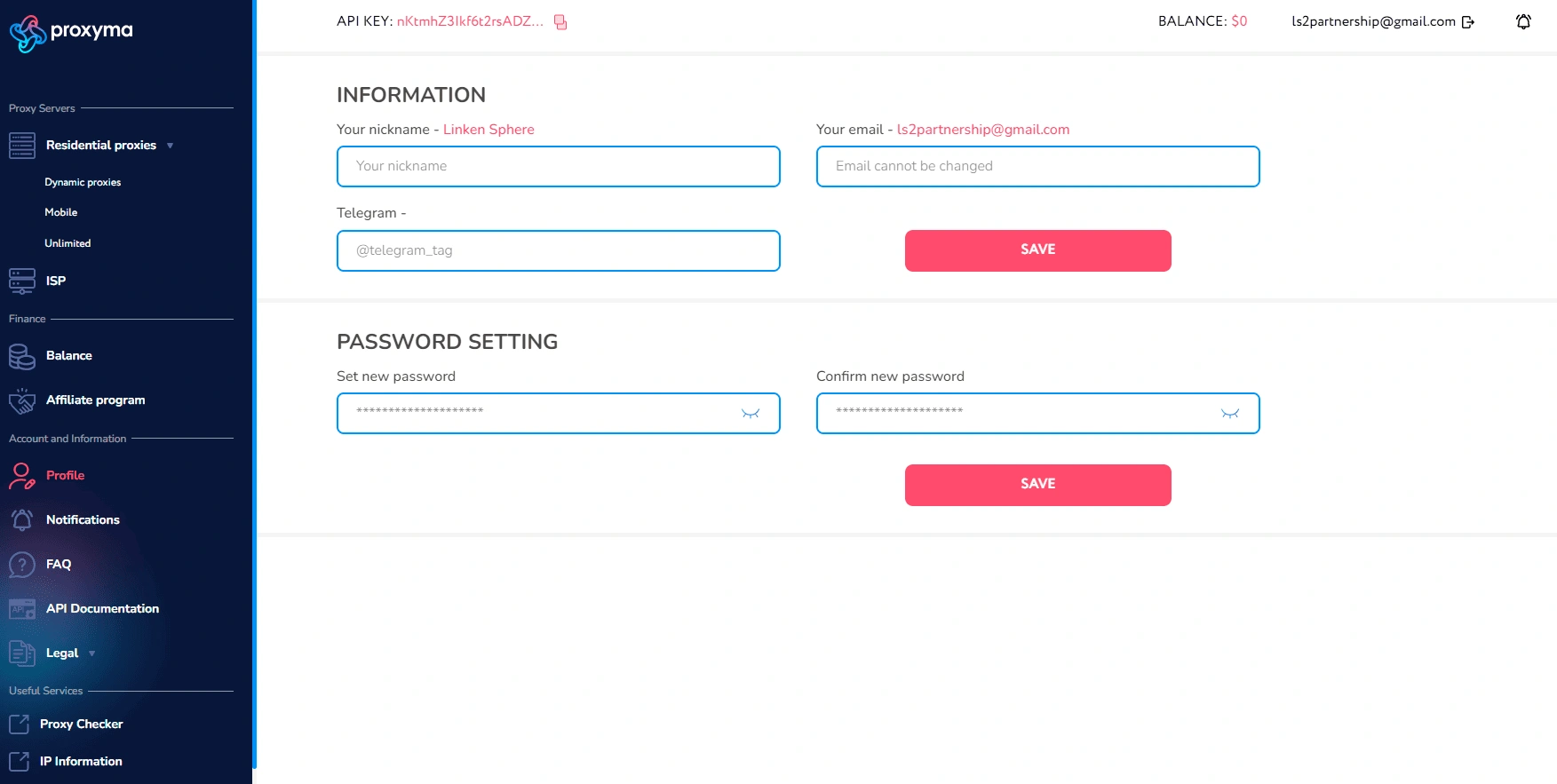The image size is (1557, 784).
Task: Save the new password settings
Action: click(1037, 485)
